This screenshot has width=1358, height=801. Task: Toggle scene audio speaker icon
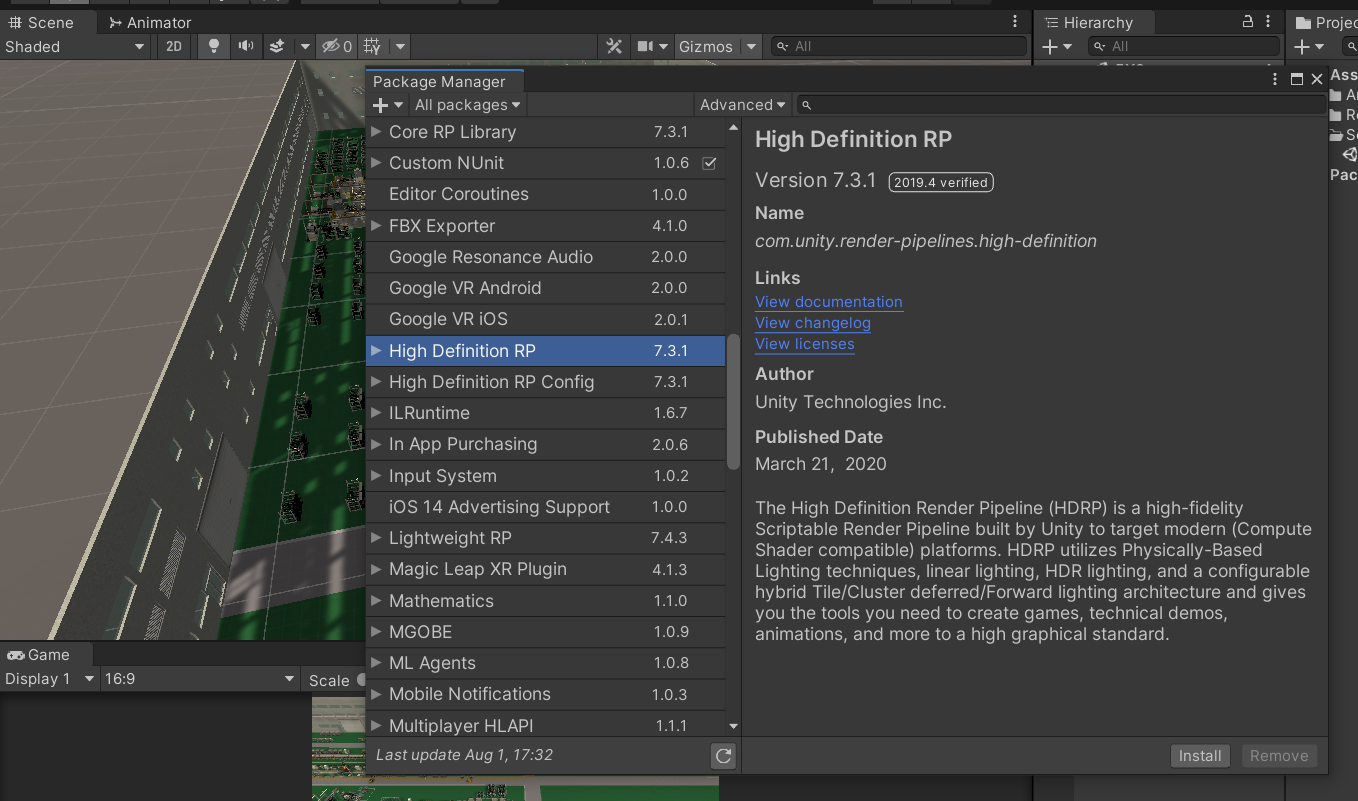(x=245, y=46)
